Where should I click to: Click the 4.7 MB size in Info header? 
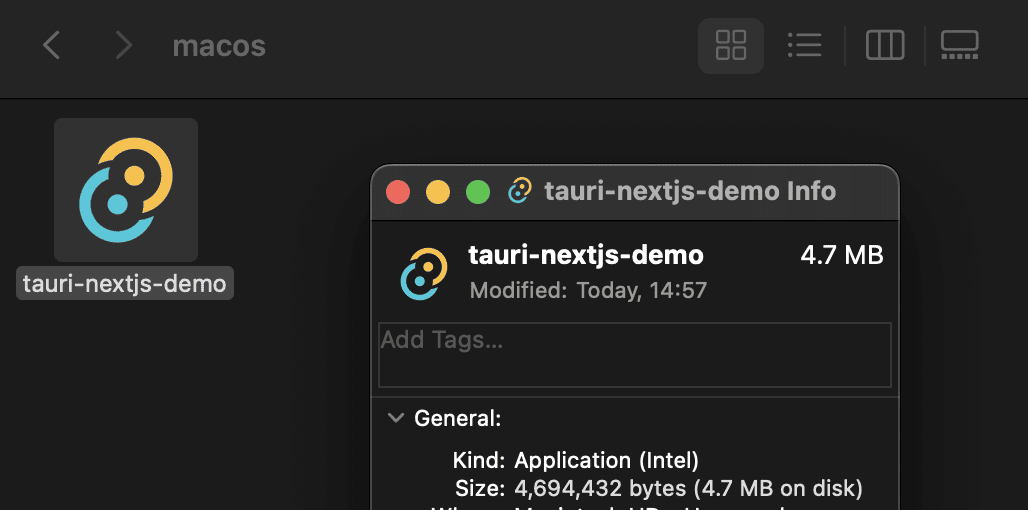(841, 255)
